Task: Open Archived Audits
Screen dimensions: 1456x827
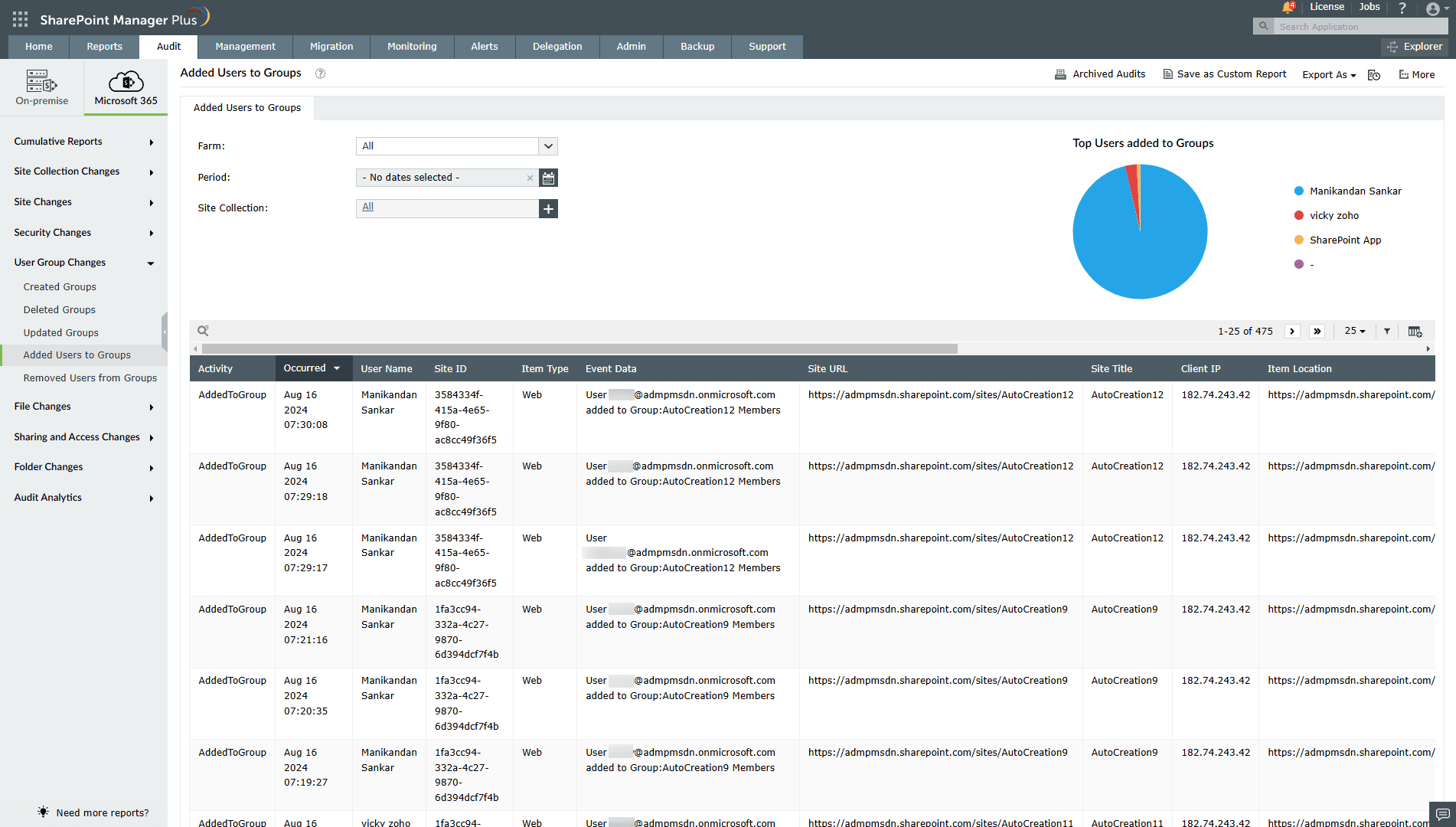Action: pos(1100,74)
